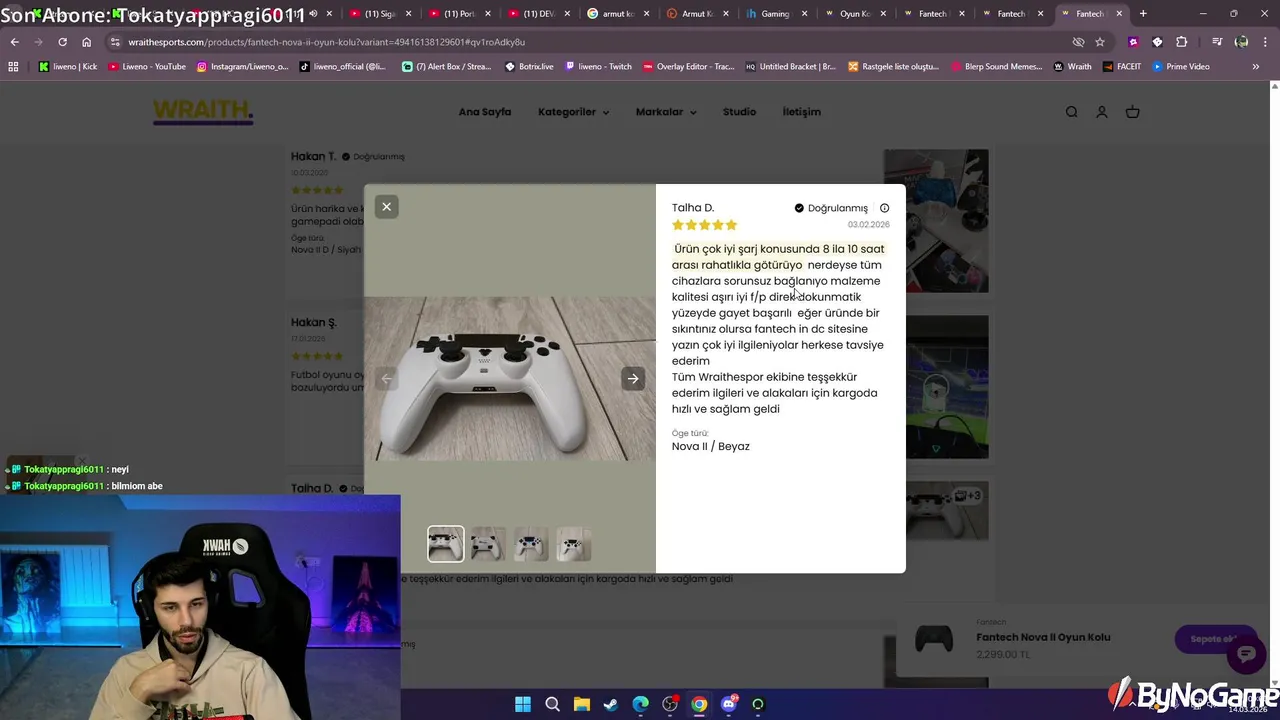This screenshot has height=720, width=1280.
Task: Open the Windows Start button
Action: coord(523,704)
